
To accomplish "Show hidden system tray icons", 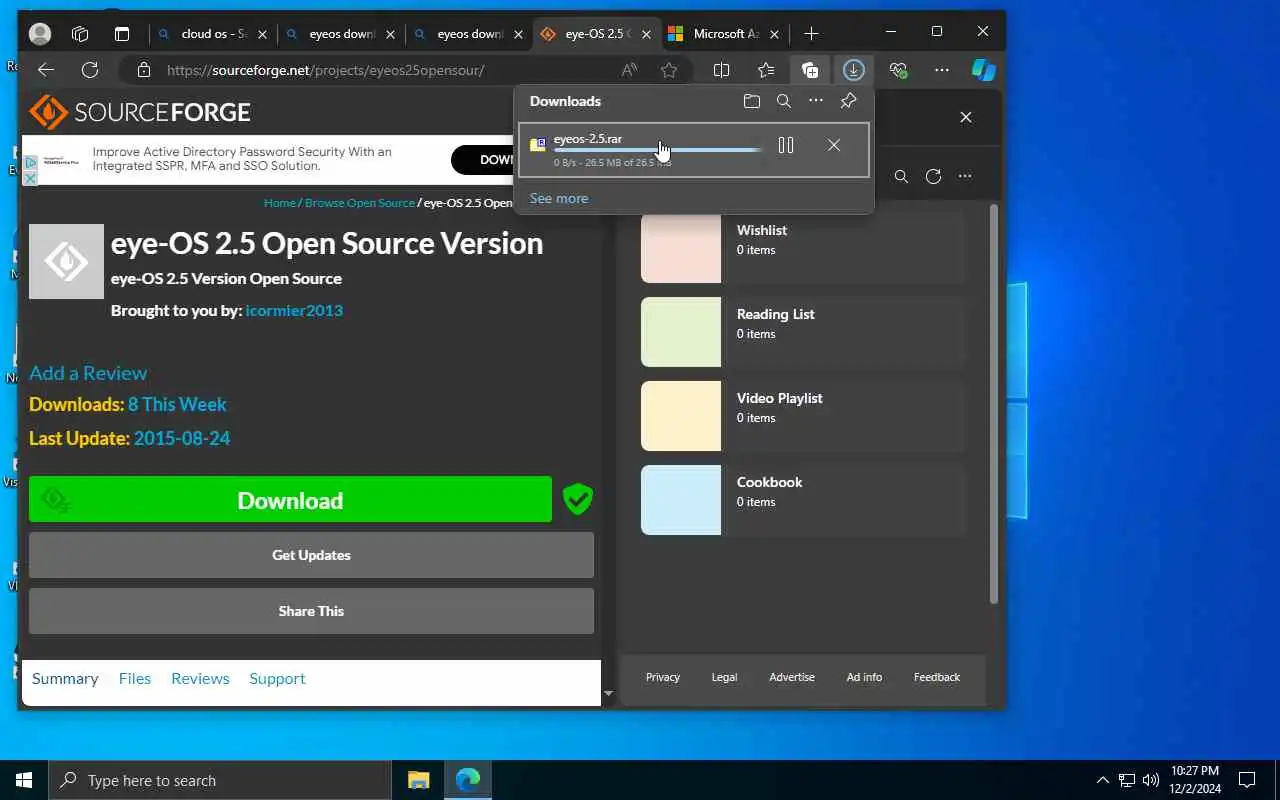I will pyautogui.click(x=1103, y=780).
